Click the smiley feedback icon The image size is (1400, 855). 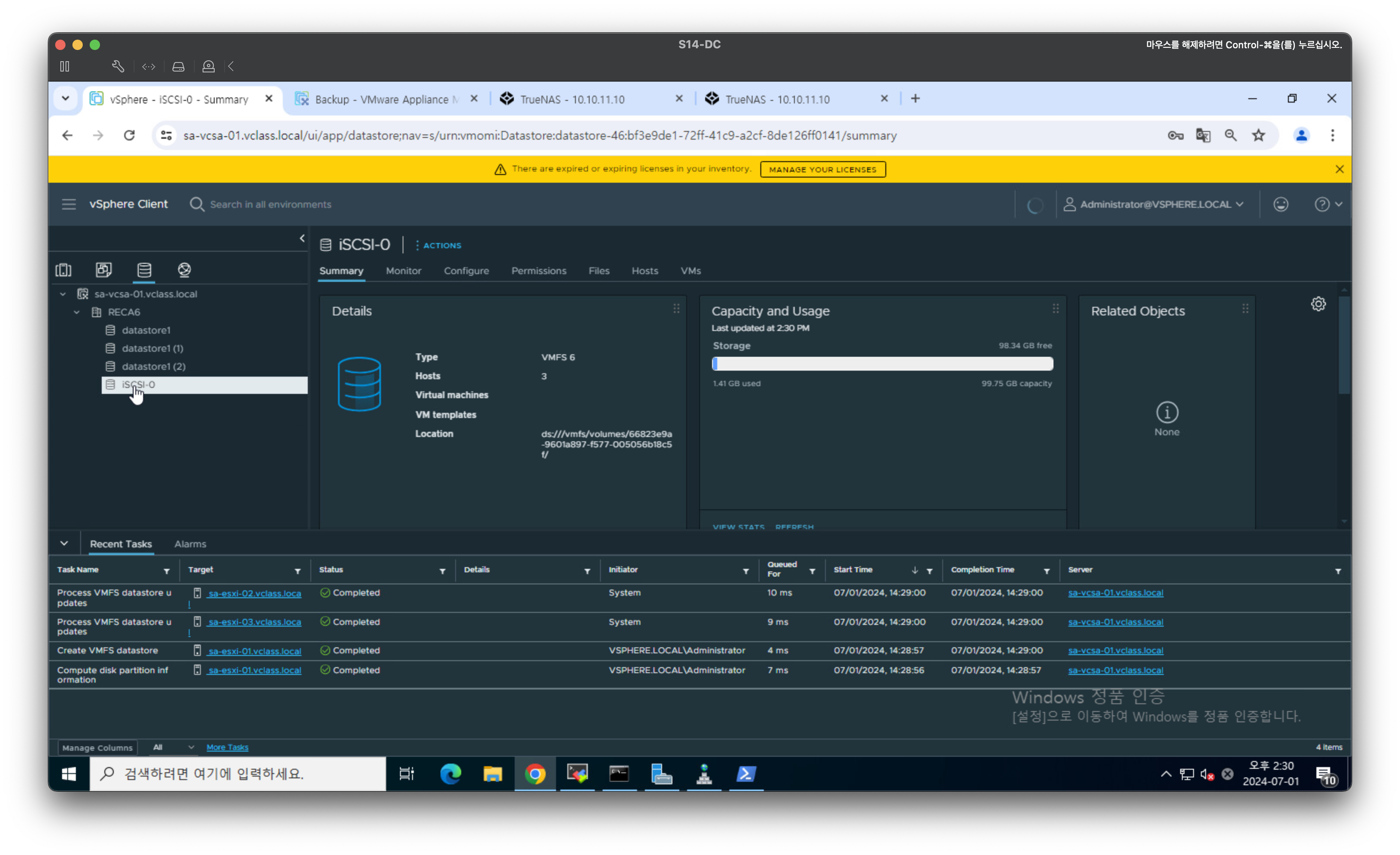pyautogui.click(x=1281, y=204)
